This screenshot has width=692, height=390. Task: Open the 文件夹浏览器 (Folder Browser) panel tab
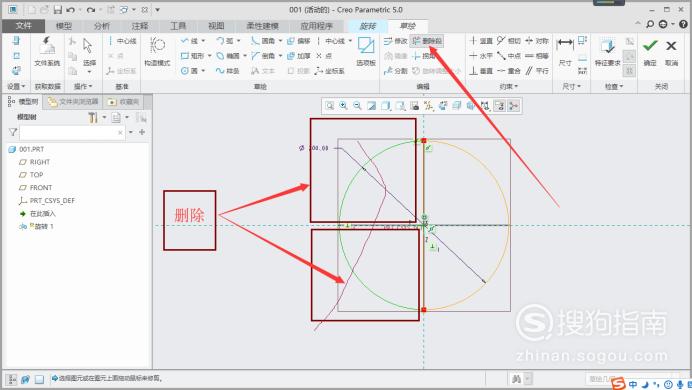click(x=73, y=102)
